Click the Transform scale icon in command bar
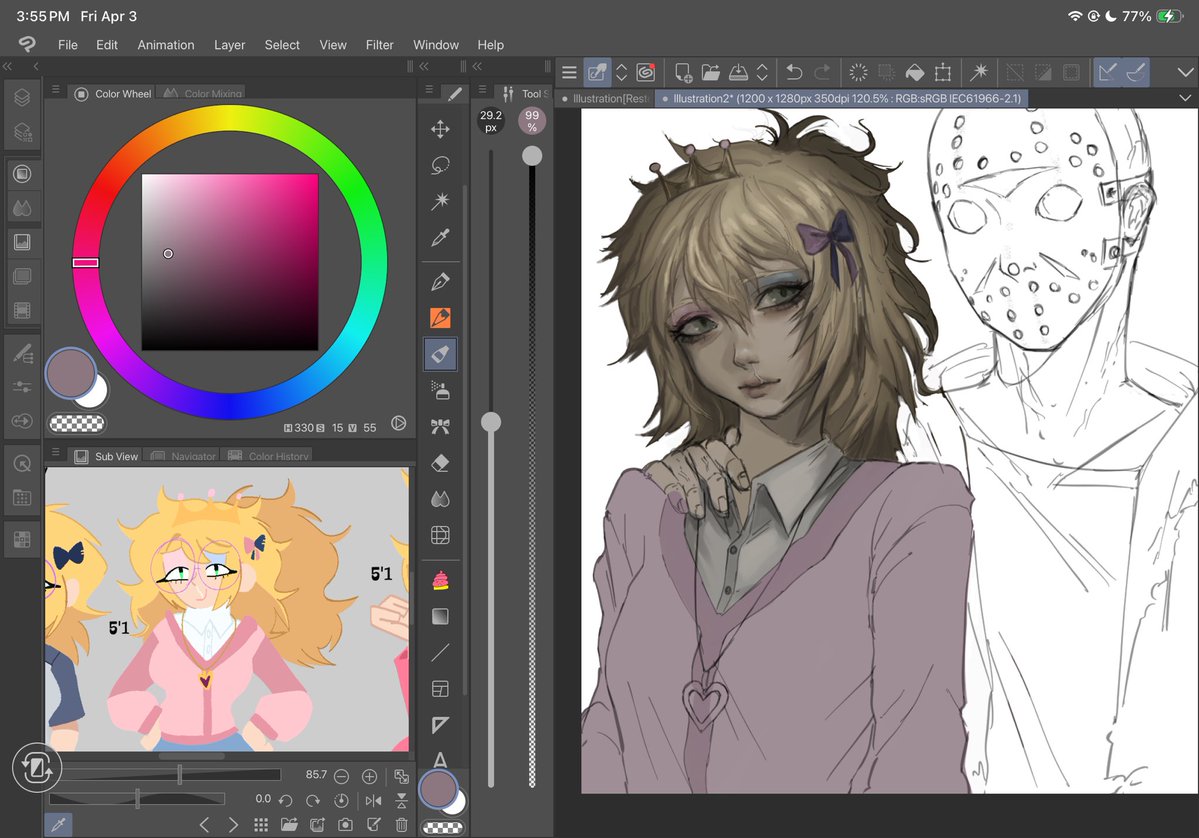 click(943, 73)
